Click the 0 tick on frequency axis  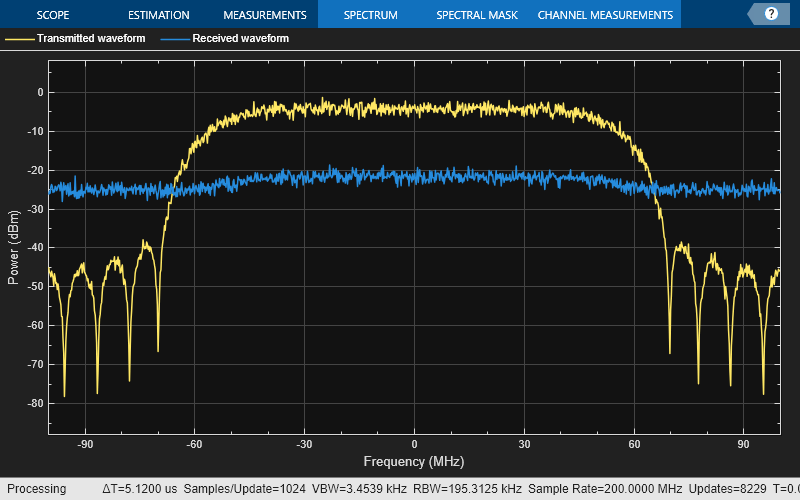click(414, 444)
